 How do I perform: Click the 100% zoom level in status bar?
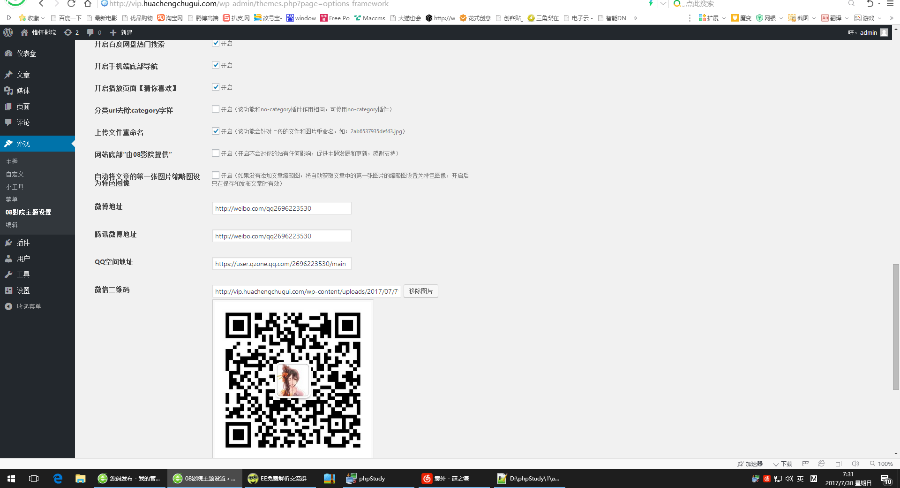pyautogui.click(x=882, y=464)
